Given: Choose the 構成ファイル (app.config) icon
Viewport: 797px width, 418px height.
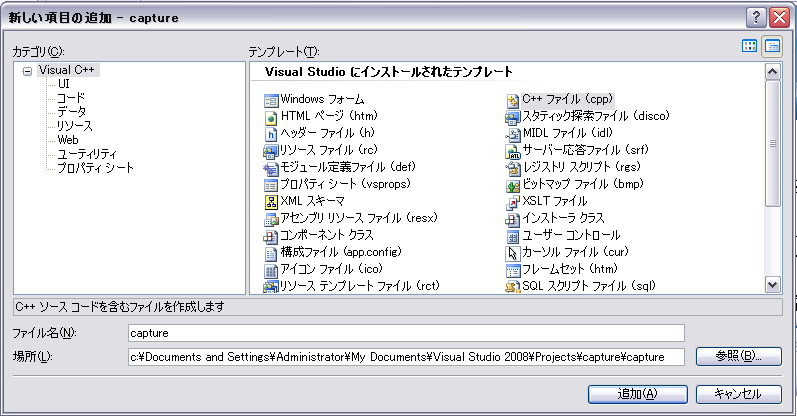Looking at the screenshot, I should (271, 253).
